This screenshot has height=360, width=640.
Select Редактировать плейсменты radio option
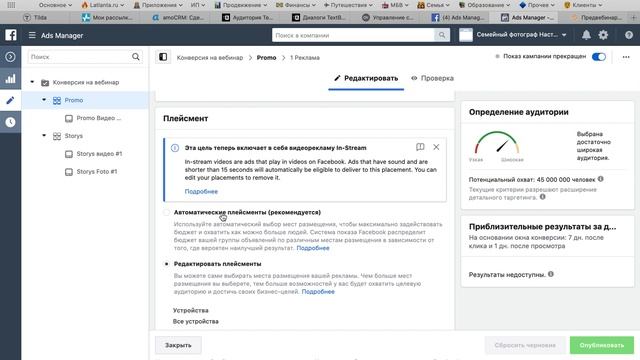(166, 264)
